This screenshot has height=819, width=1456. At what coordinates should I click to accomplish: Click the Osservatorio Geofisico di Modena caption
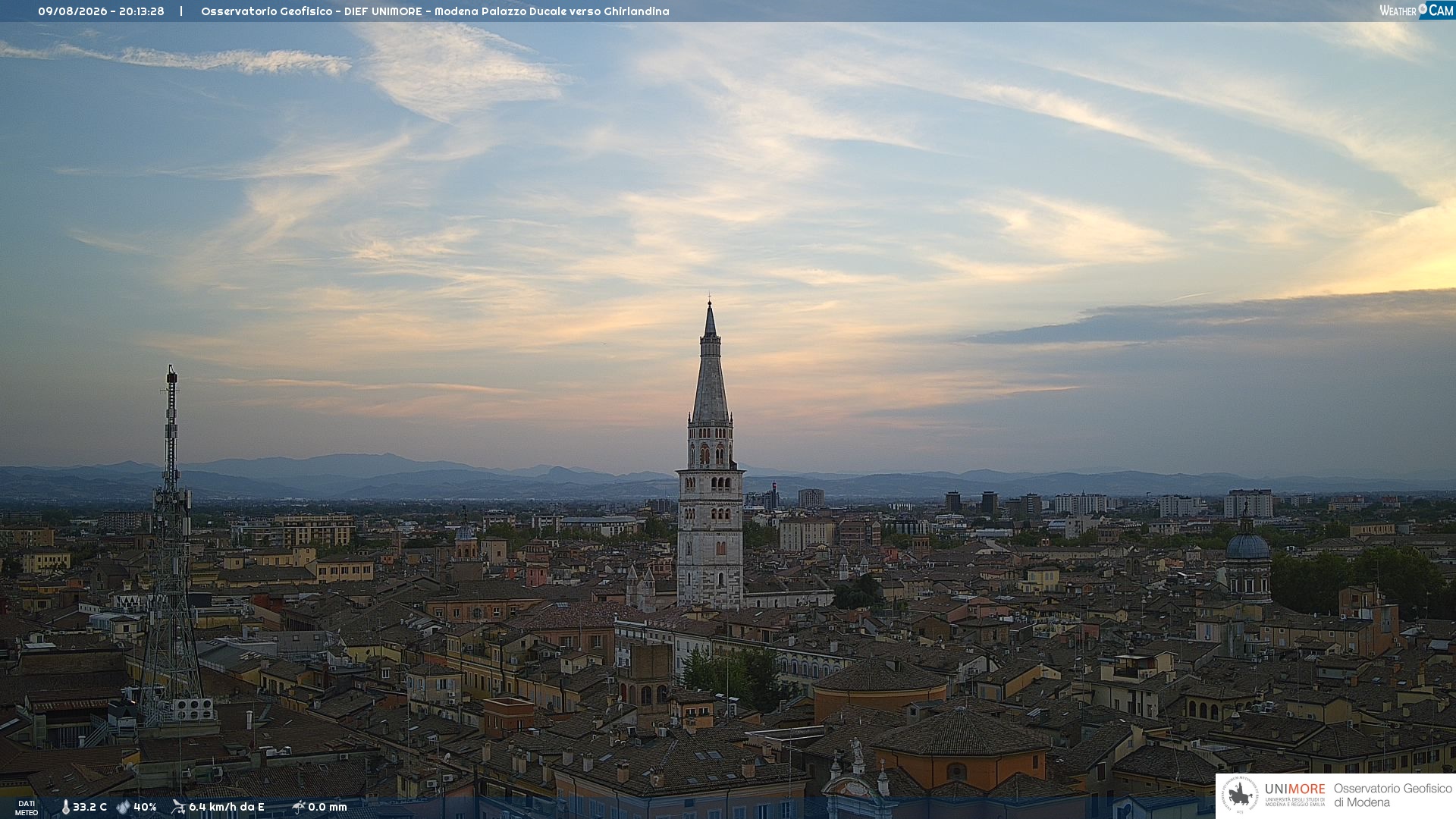point(1392,795)
